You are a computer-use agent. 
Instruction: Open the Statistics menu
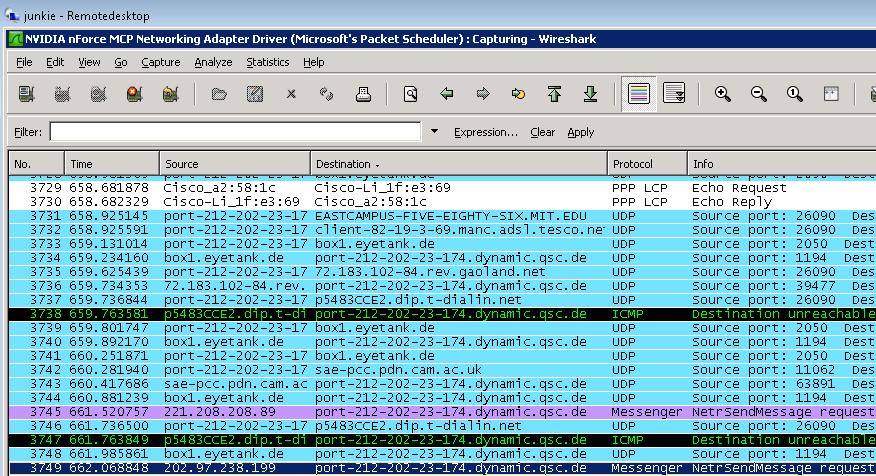click(268, 62)
